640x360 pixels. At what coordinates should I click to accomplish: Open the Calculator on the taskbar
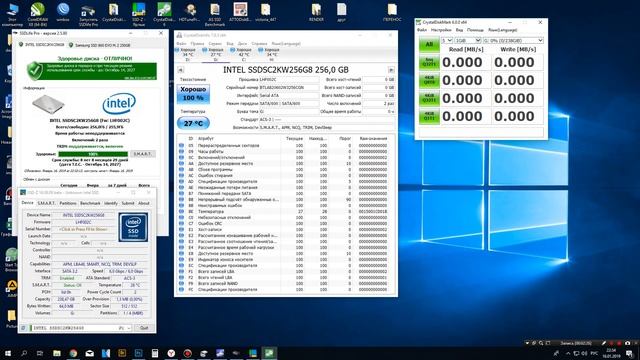[x=155, y=353]
